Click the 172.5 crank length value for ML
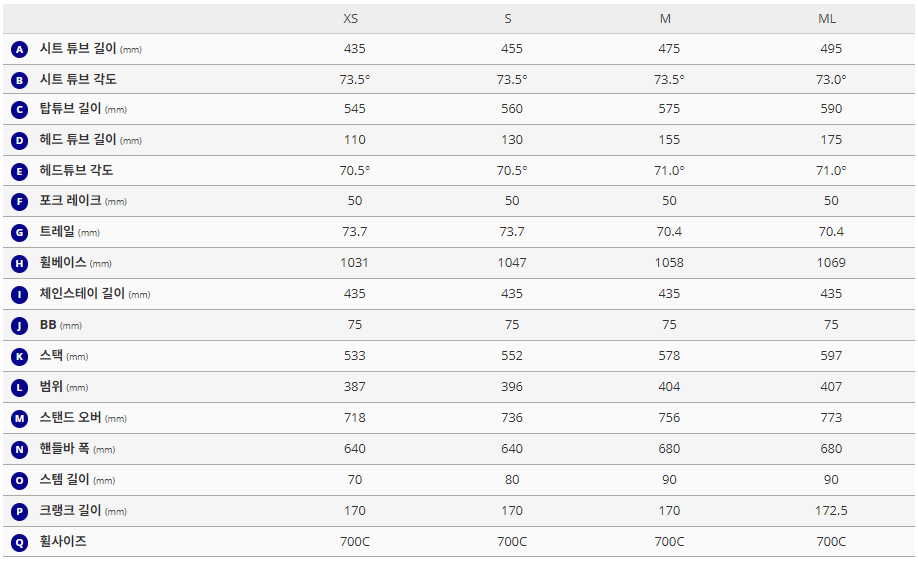The image size is (918, 562). (x=831, y=511)
